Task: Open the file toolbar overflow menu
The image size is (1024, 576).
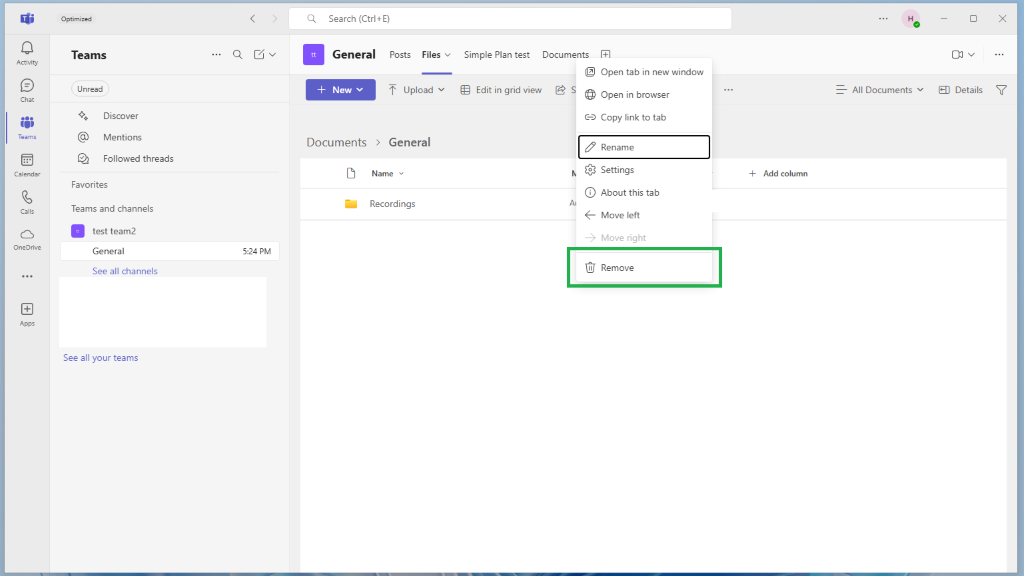Action: (728, 90)
